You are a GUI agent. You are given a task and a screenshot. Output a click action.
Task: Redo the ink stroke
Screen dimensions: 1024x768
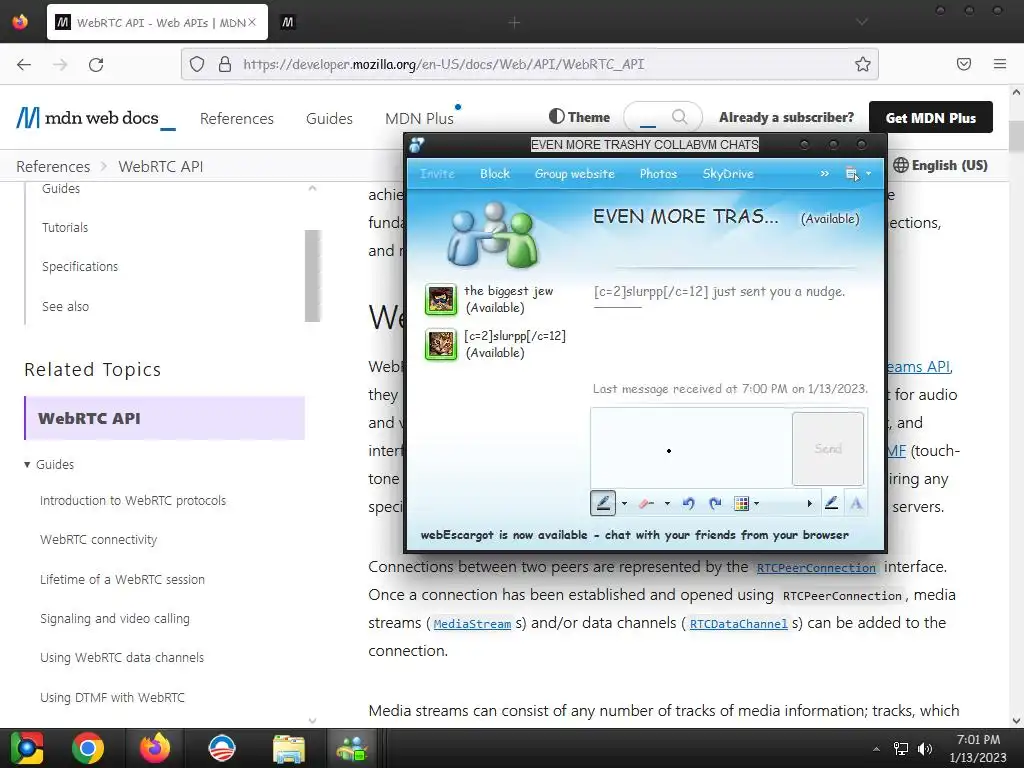click(715, 503)
